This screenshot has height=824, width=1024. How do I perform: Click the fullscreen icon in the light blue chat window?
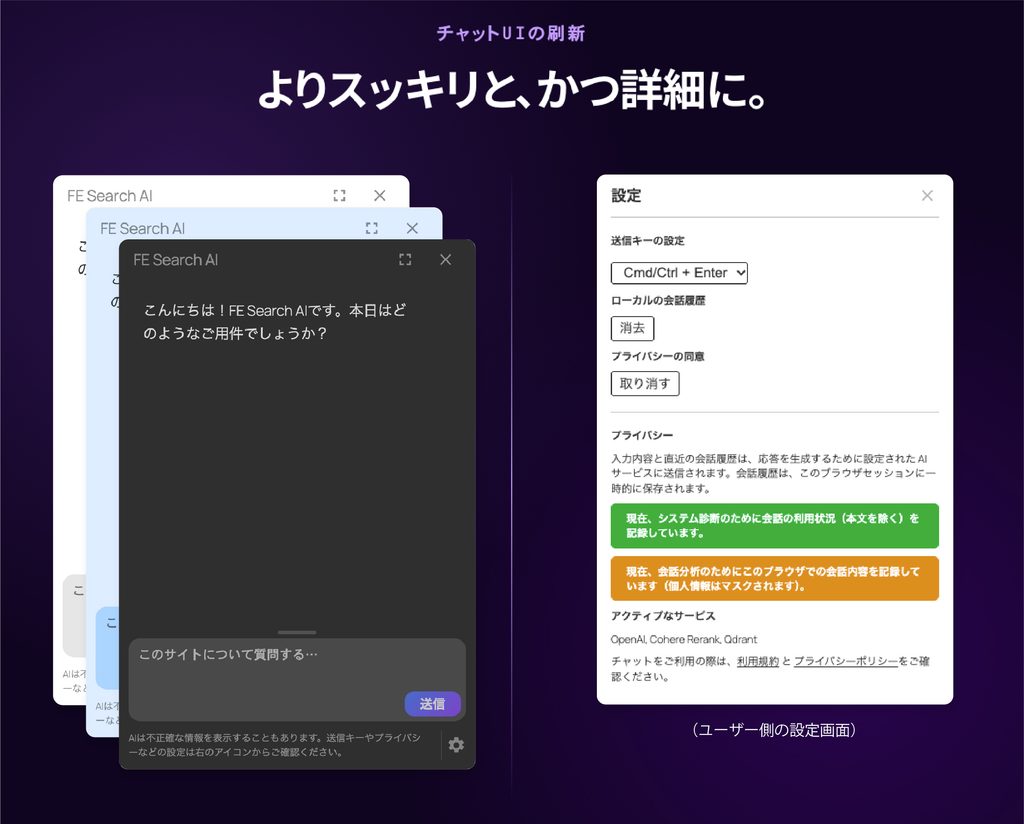(x=372, y=228)
